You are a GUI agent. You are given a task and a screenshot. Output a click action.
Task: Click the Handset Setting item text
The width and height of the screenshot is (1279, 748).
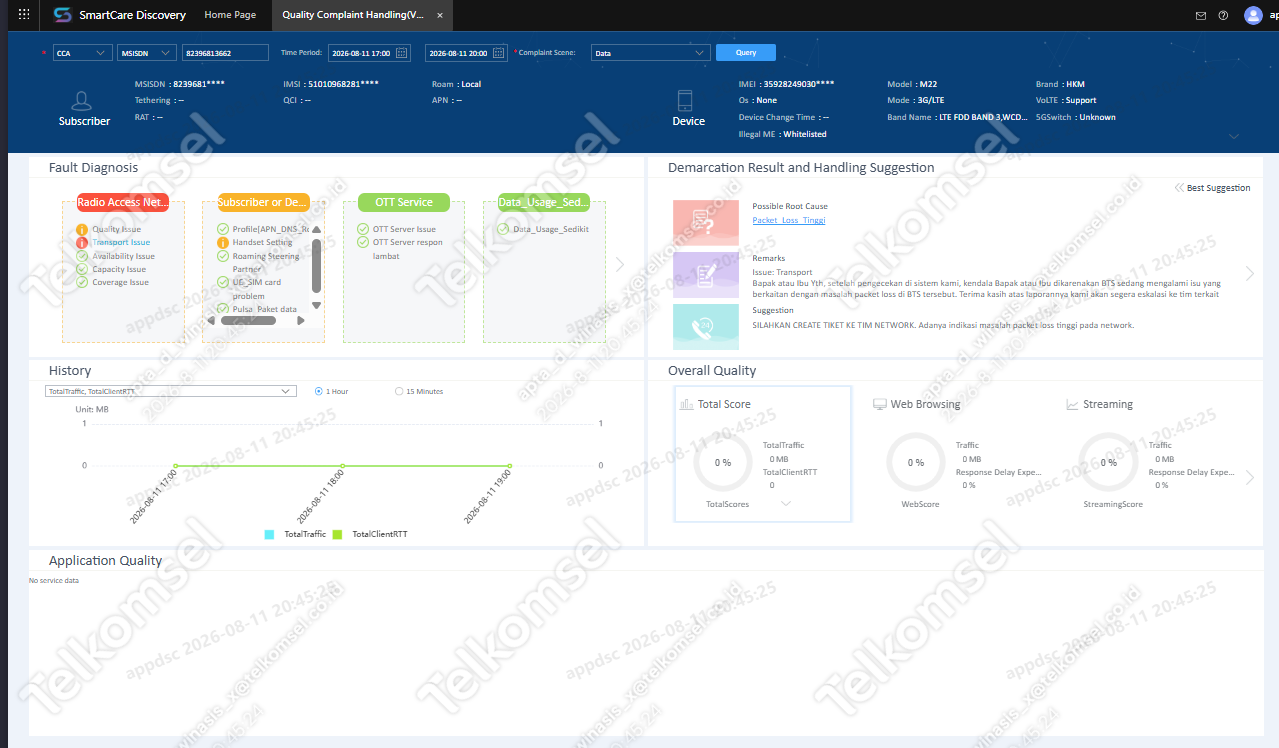pos(263,243)
